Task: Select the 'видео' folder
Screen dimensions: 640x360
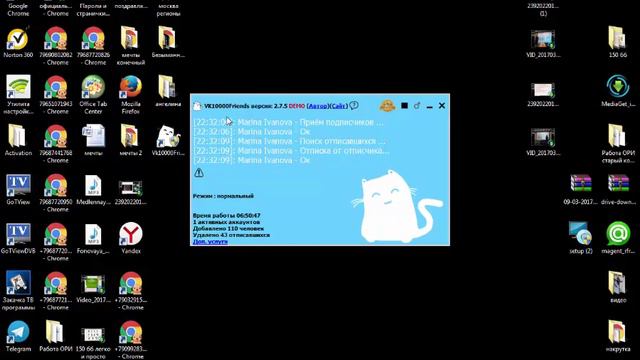Action: 618,287
